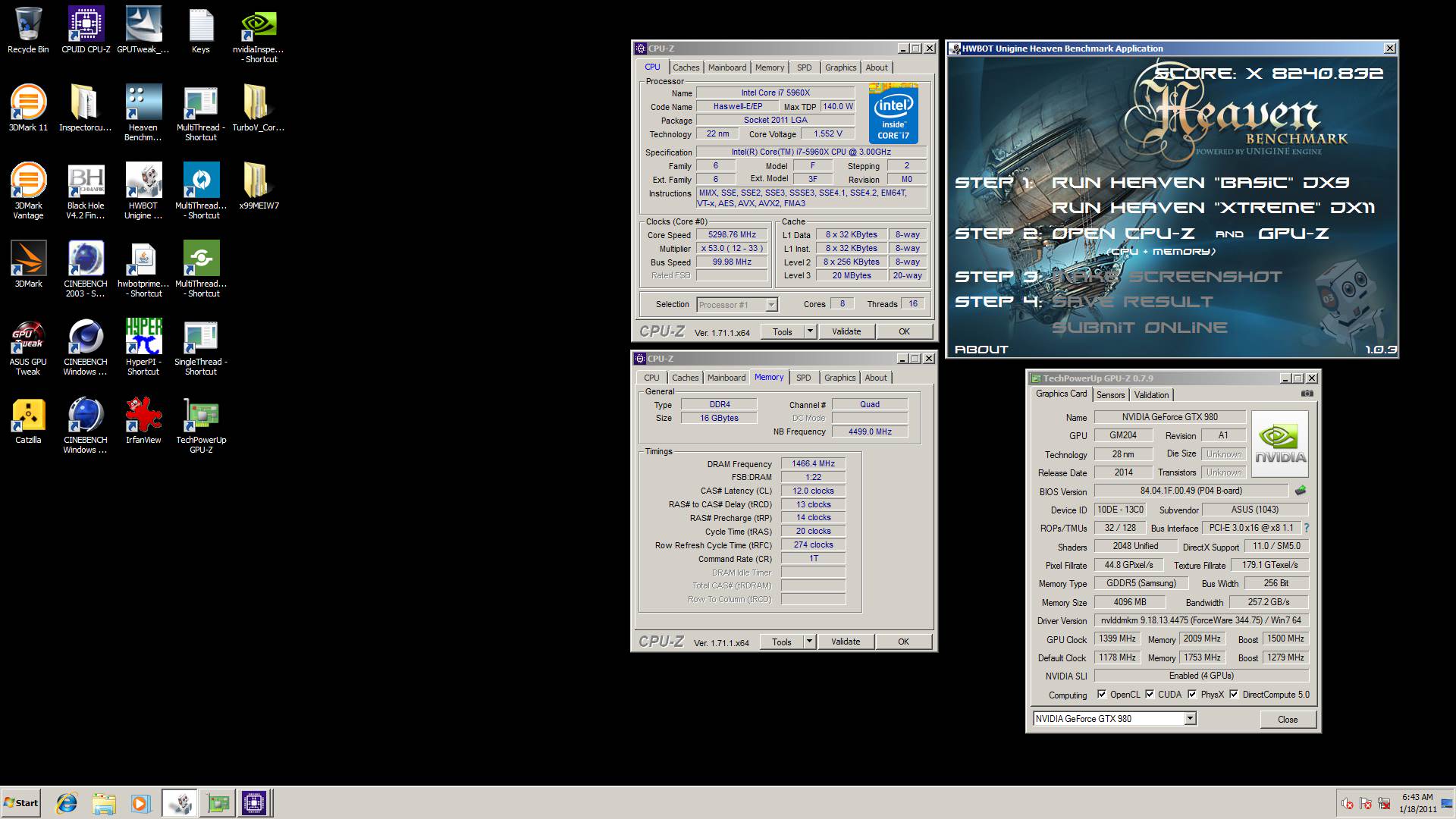Click OK in top CPU-Z window
The width and height of the screenshot is (1456, 819).
coord(904,331)
